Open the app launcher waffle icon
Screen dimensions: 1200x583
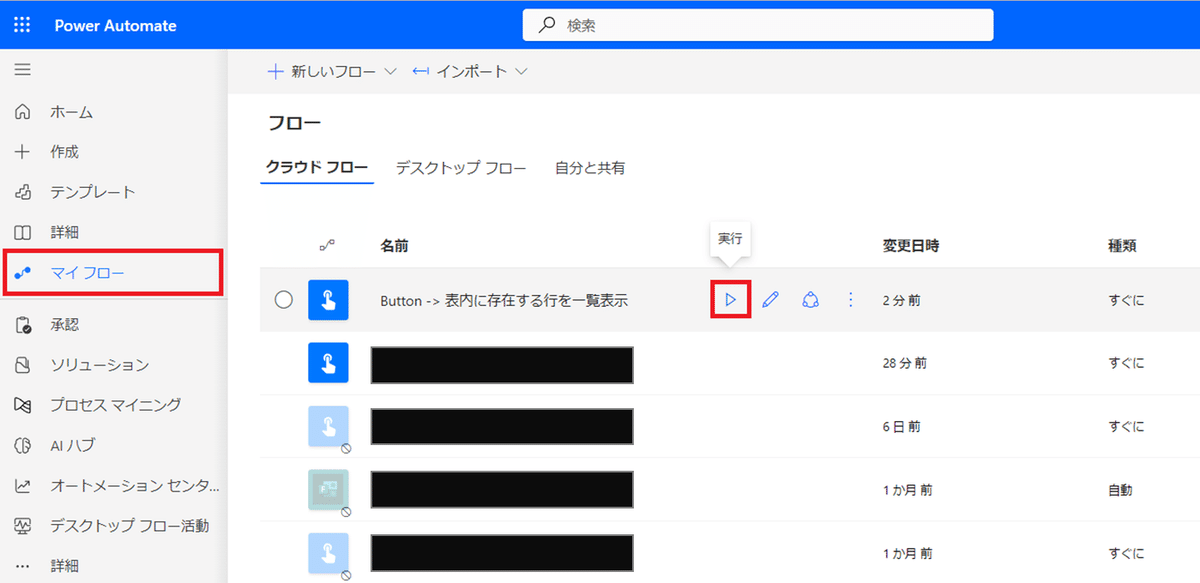[22, 25]
